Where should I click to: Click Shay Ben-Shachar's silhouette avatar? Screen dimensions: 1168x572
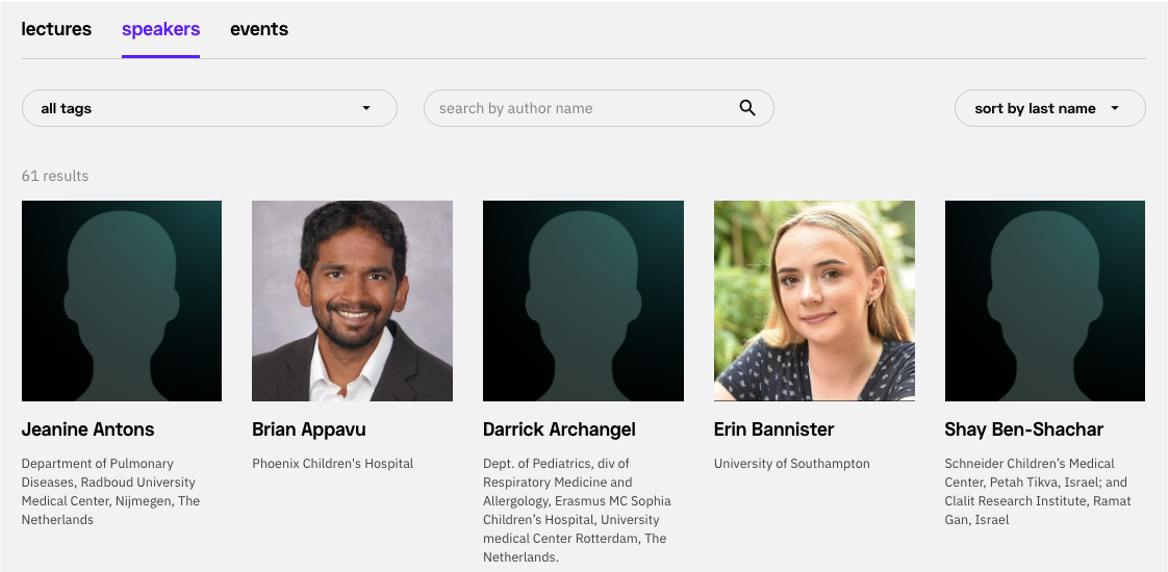coord(1045,301)
